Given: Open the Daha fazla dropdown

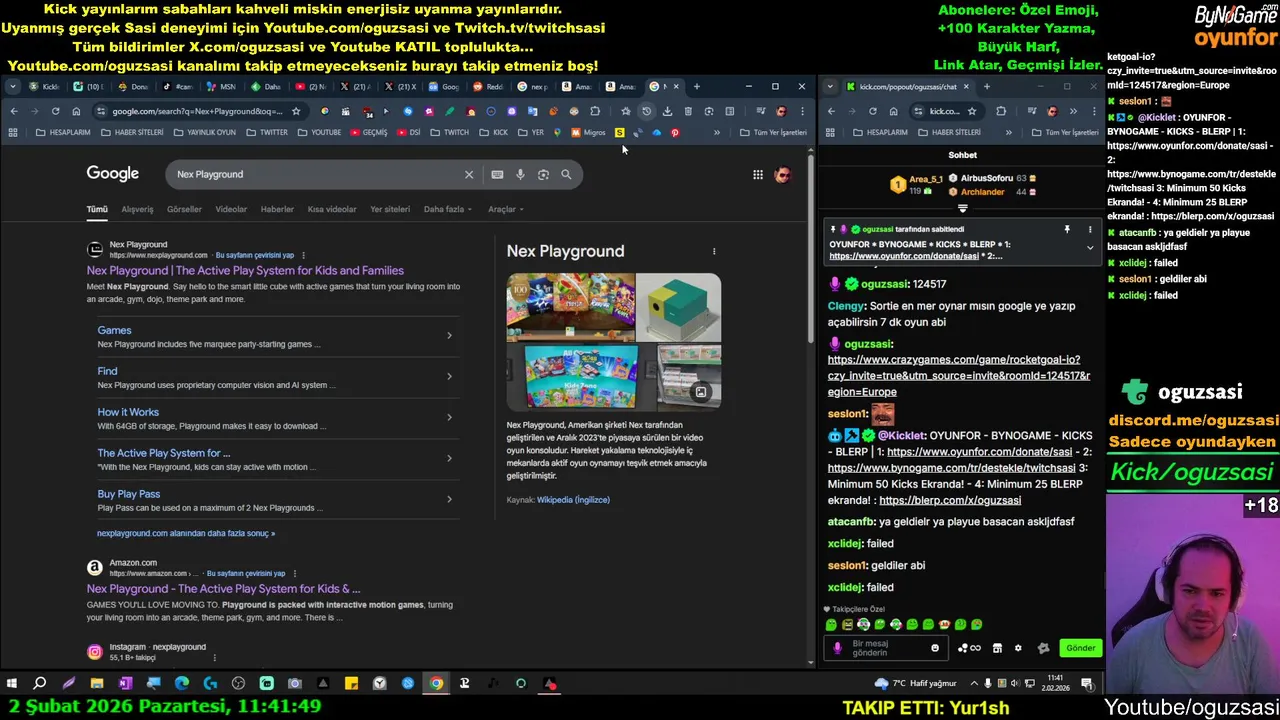Looking at the screenshot, I should pos(447,209).
